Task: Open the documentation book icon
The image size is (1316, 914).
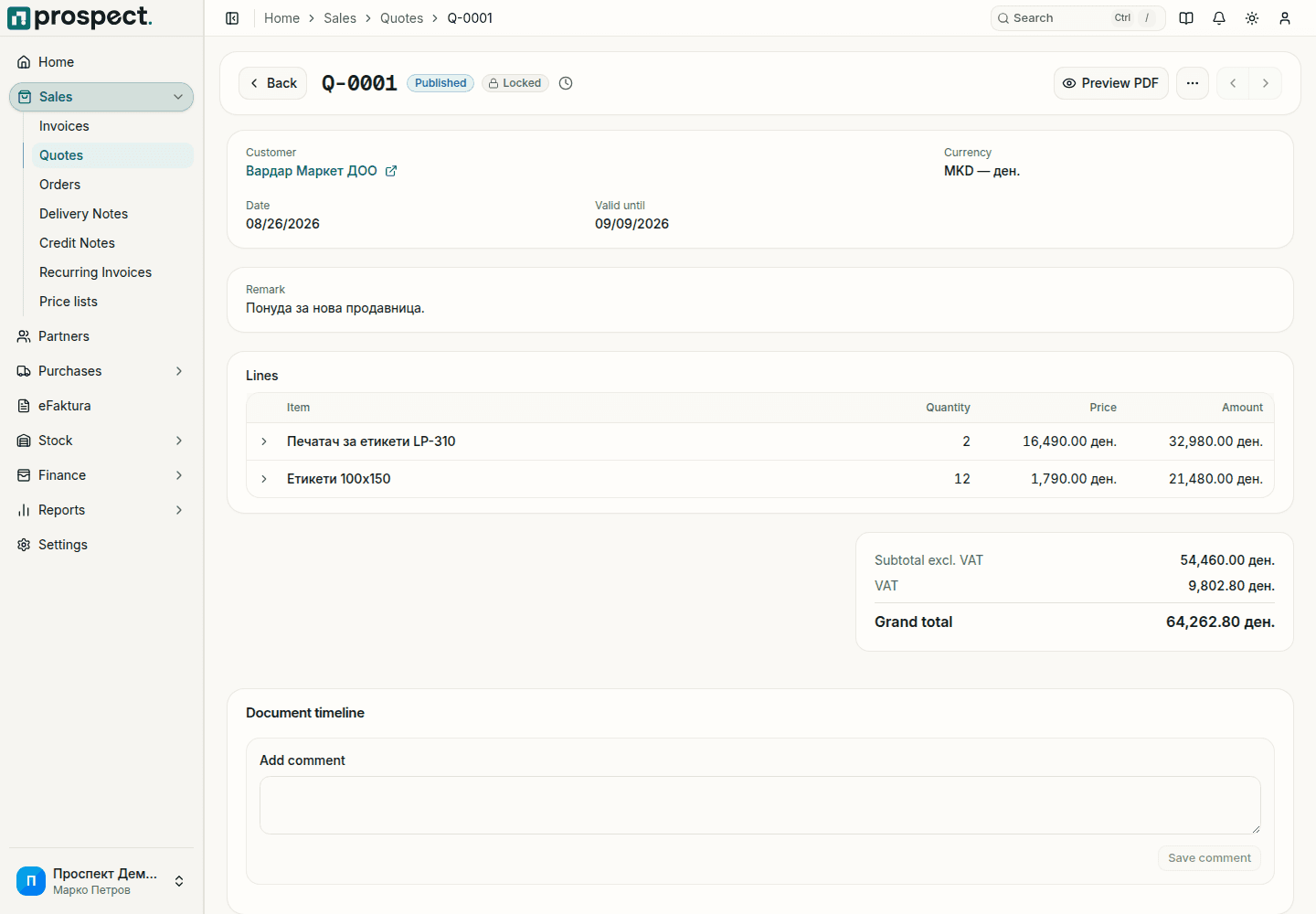Action: click(x=1186, y=18)
